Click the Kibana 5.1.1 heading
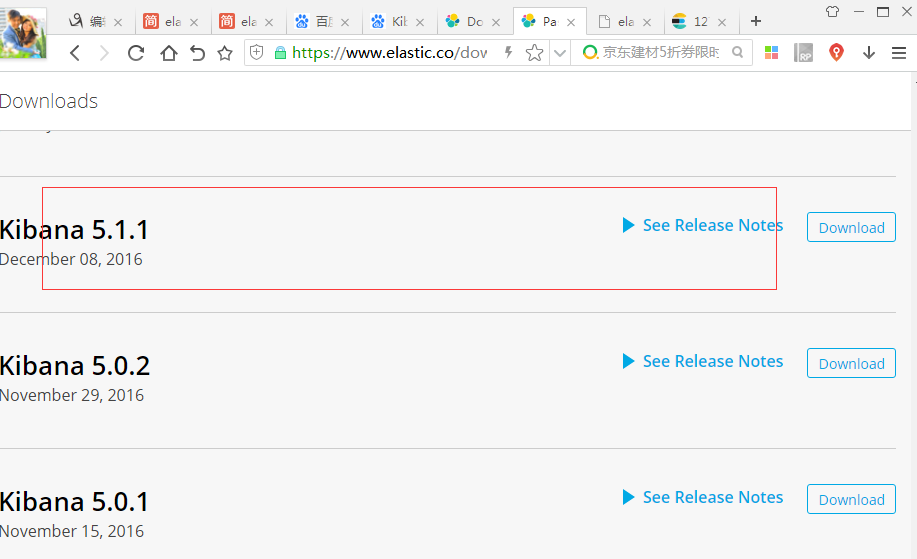 (x=74, y=229)
